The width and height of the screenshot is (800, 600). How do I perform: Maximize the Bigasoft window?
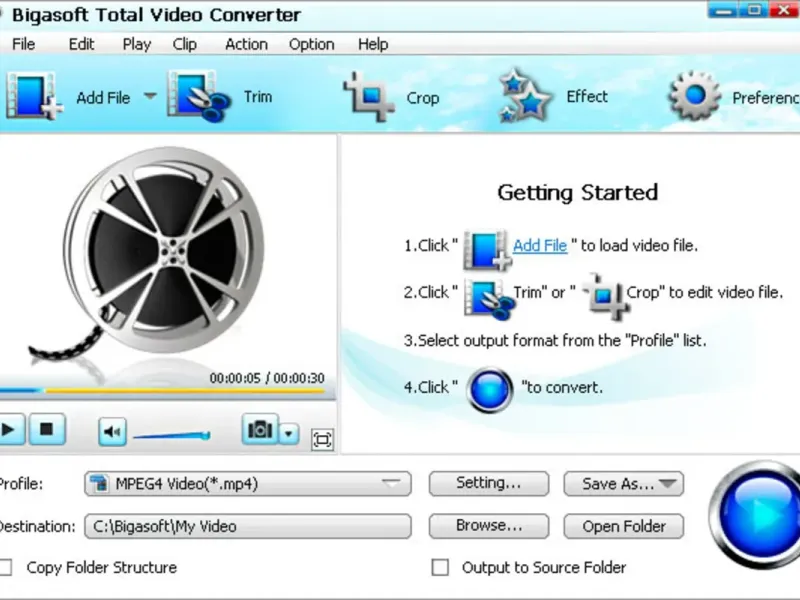(754, 10)
